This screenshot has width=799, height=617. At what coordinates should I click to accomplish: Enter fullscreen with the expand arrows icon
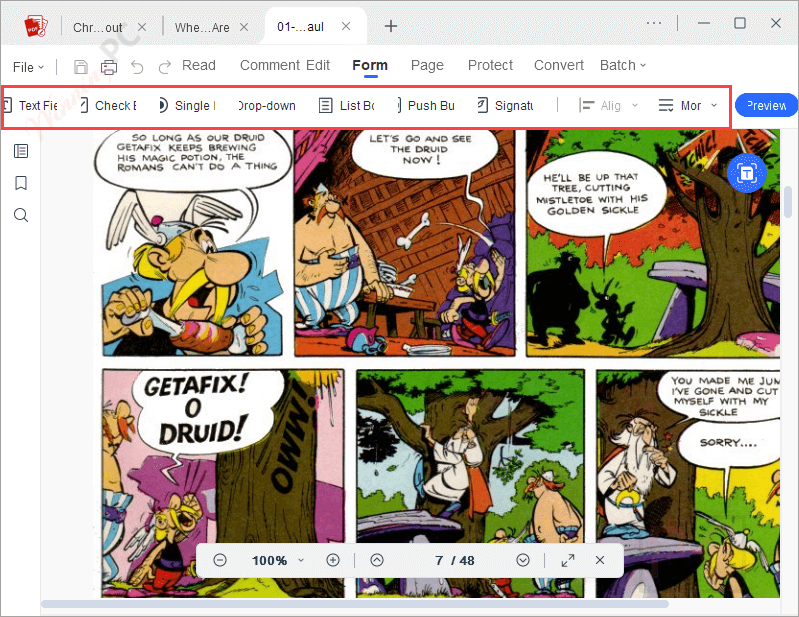coord(568,560)
